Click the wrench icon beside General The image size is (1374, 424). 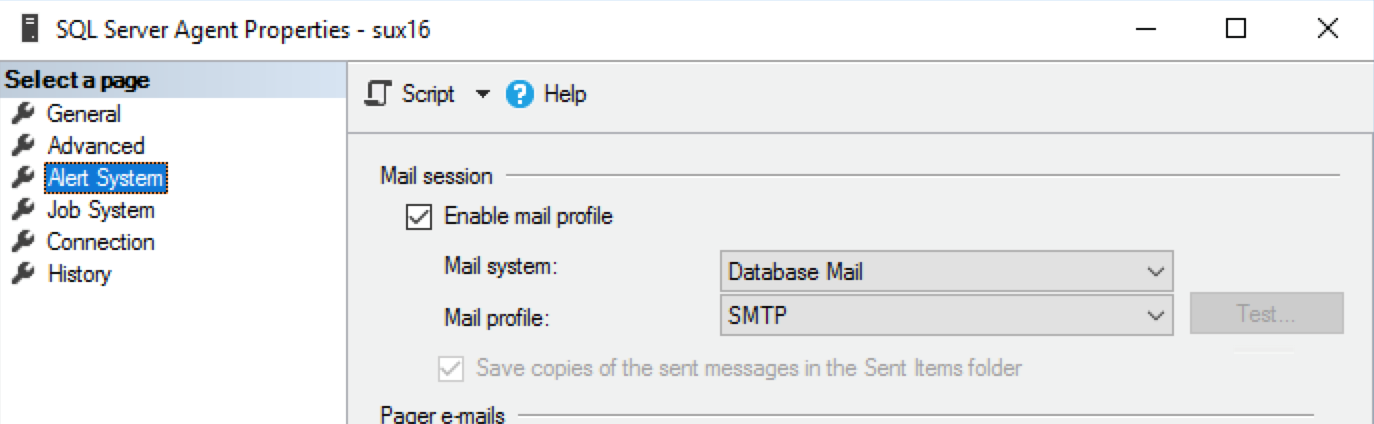coord(22,114)
